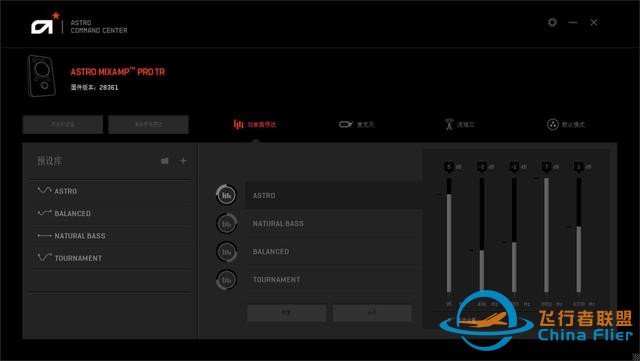The image size is (640, 361).
Task: Click the circular EQ icon beside the TOURNAMENT slot
Action: click(227, 280)
